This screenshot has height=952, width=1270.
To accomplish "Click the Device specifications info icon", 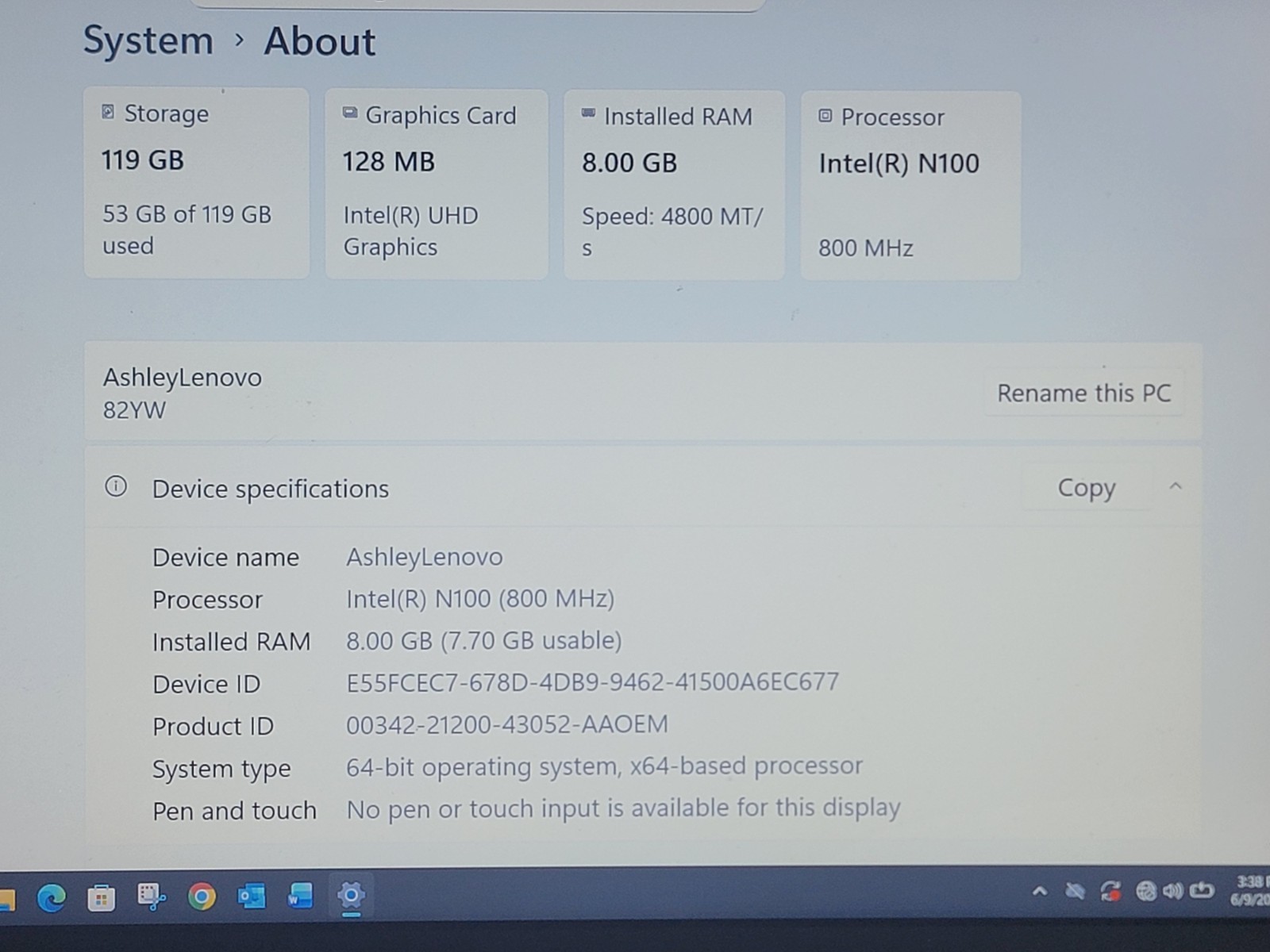I will click(x=116, y=486).
